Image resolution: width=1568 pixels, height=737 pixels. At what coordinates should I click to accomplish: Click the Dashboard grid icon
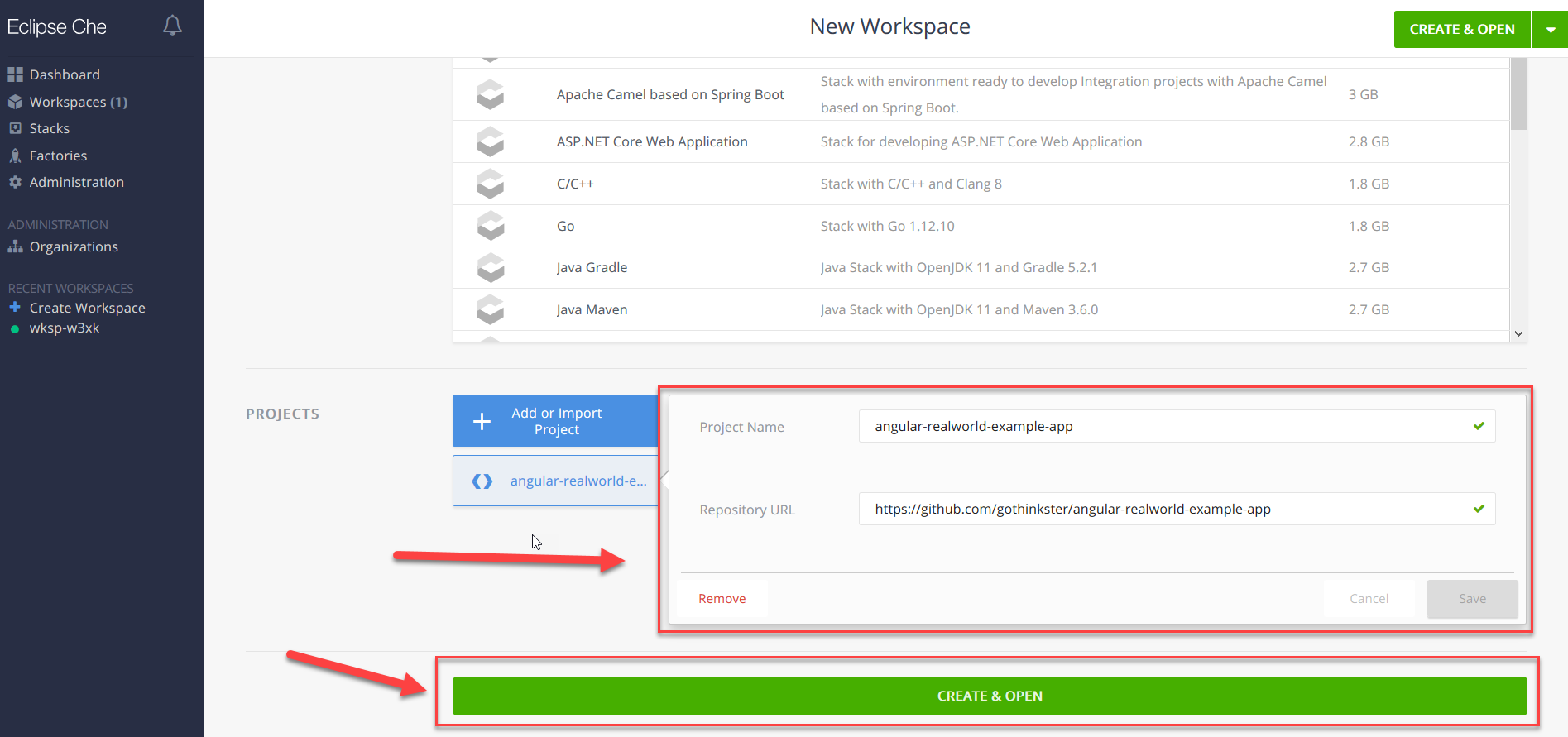tap(15, 74)
